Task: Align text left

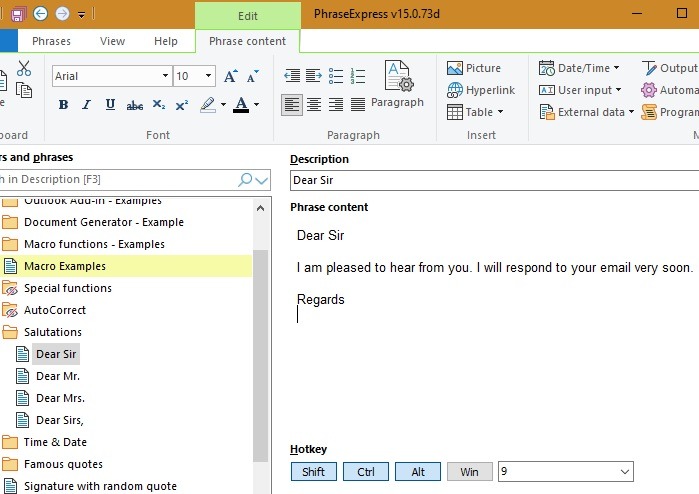Action: [x=292, y=105]
